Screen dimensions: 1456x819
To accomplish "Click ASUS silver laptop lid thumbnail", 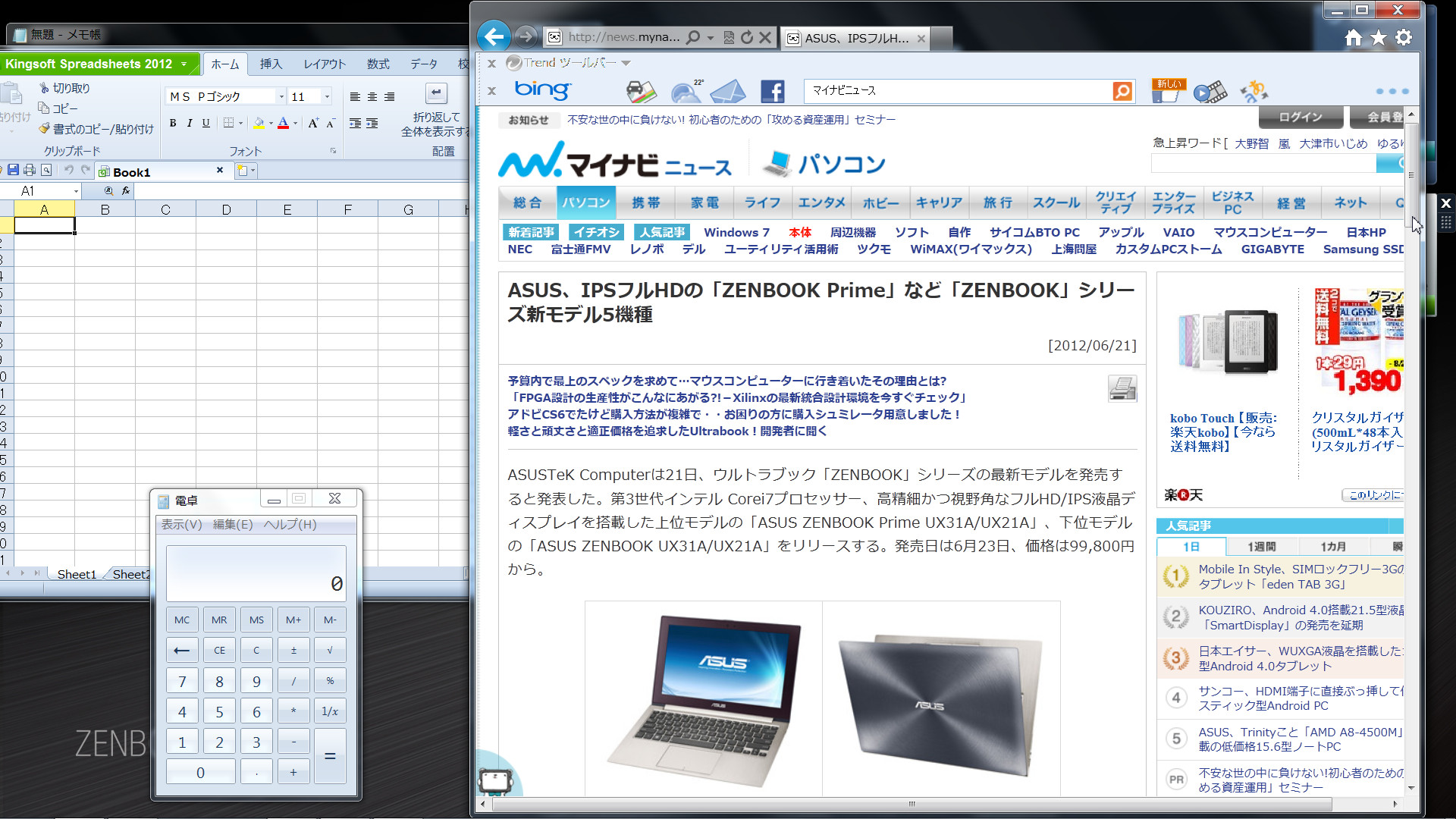I will [x=940, y=700].
